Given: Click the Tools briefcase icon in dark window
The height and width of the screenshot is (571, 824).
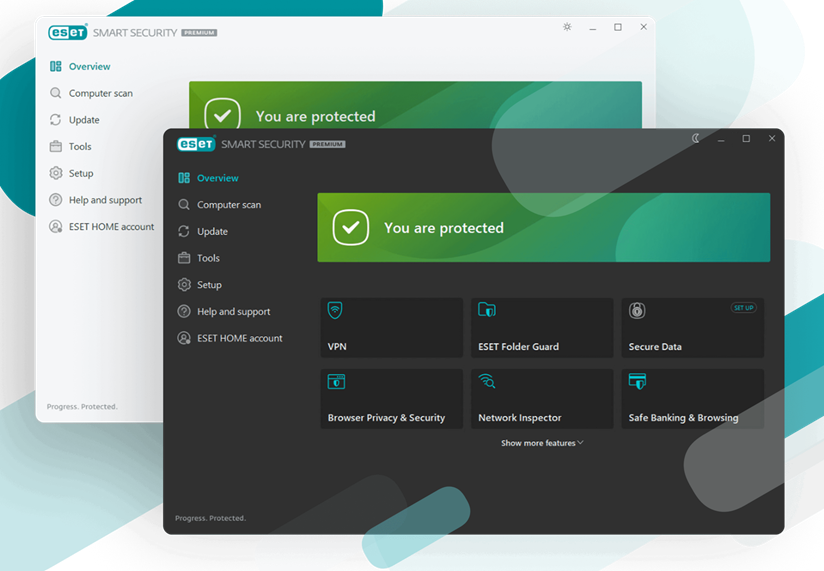Looking at the screenshot, I should point(184,258).
